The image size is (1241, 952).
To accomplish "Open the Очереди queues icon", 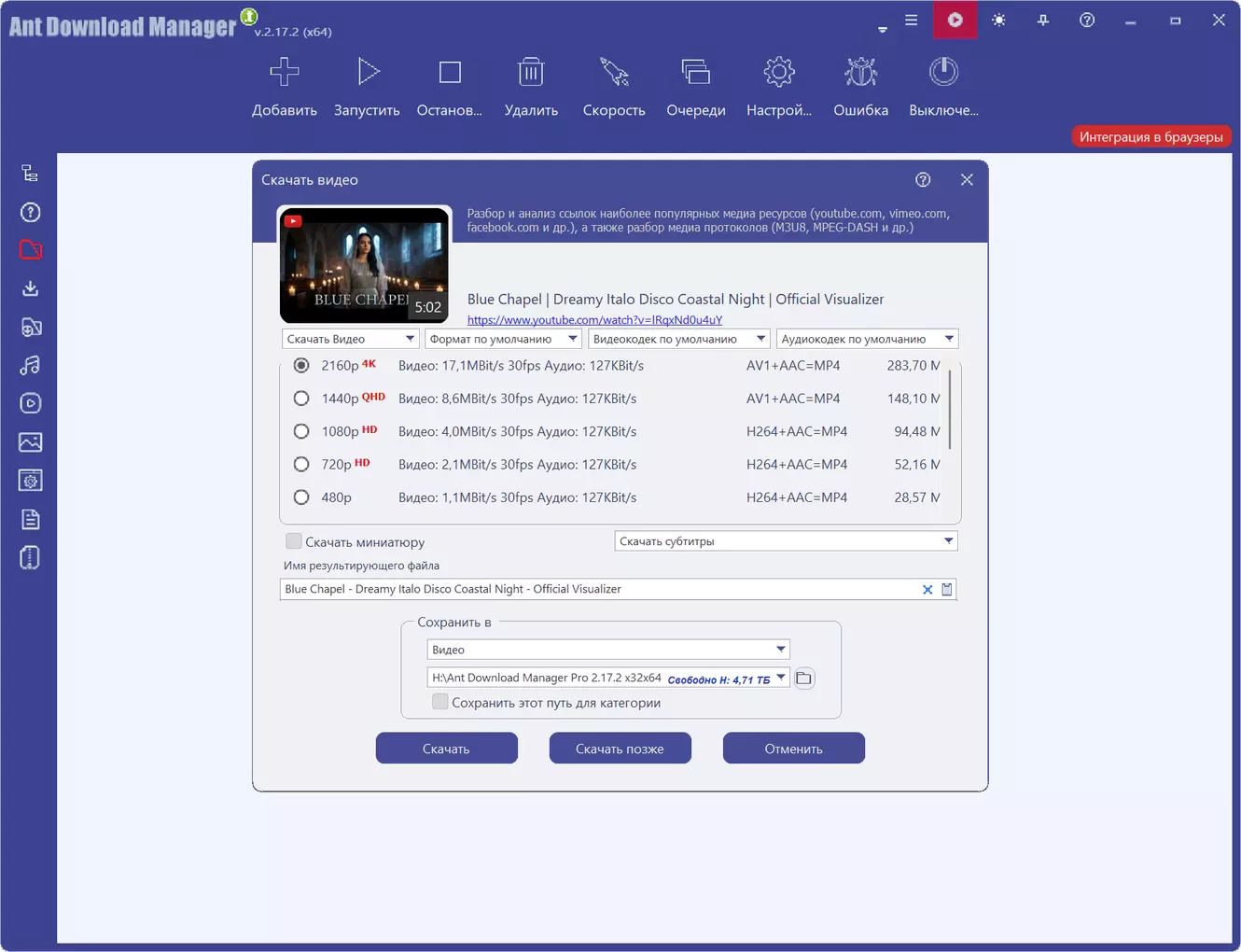I will (696, 72).
